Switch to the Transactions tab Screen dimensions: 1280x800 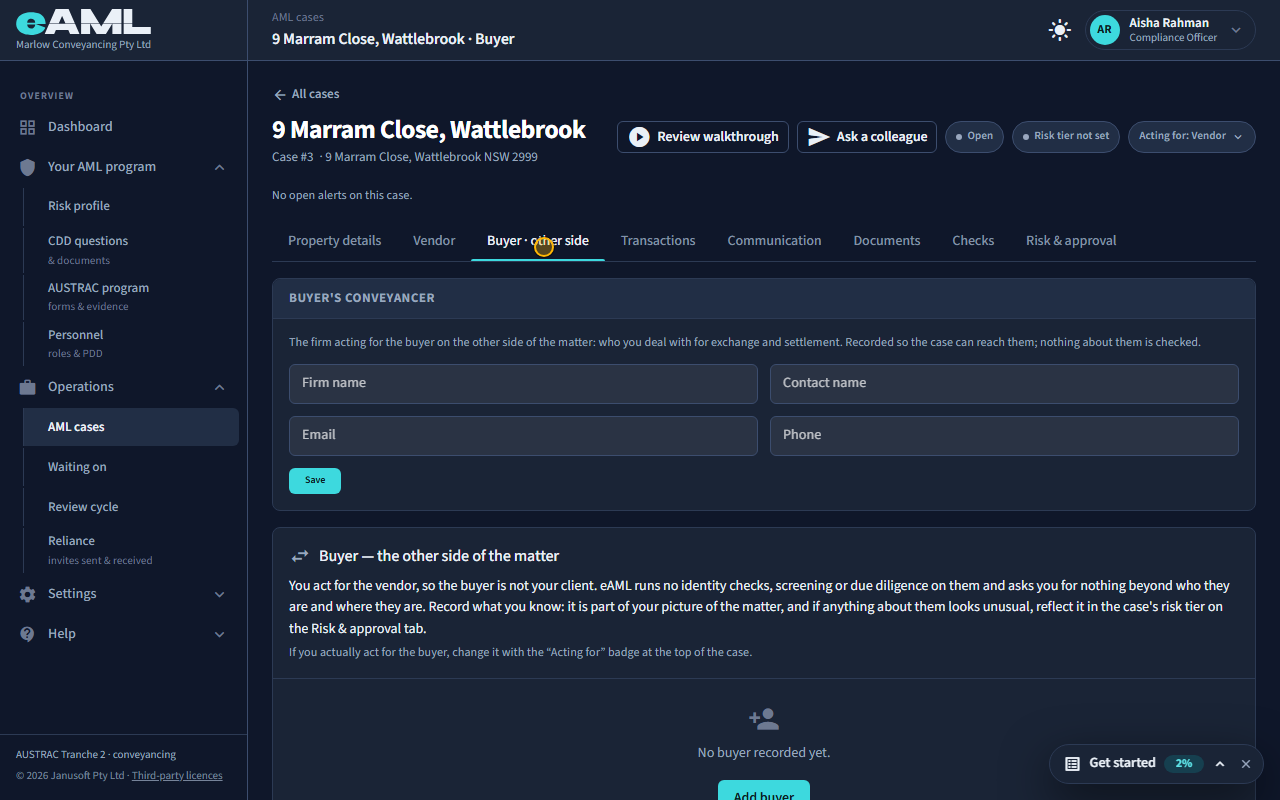[658, 241]
